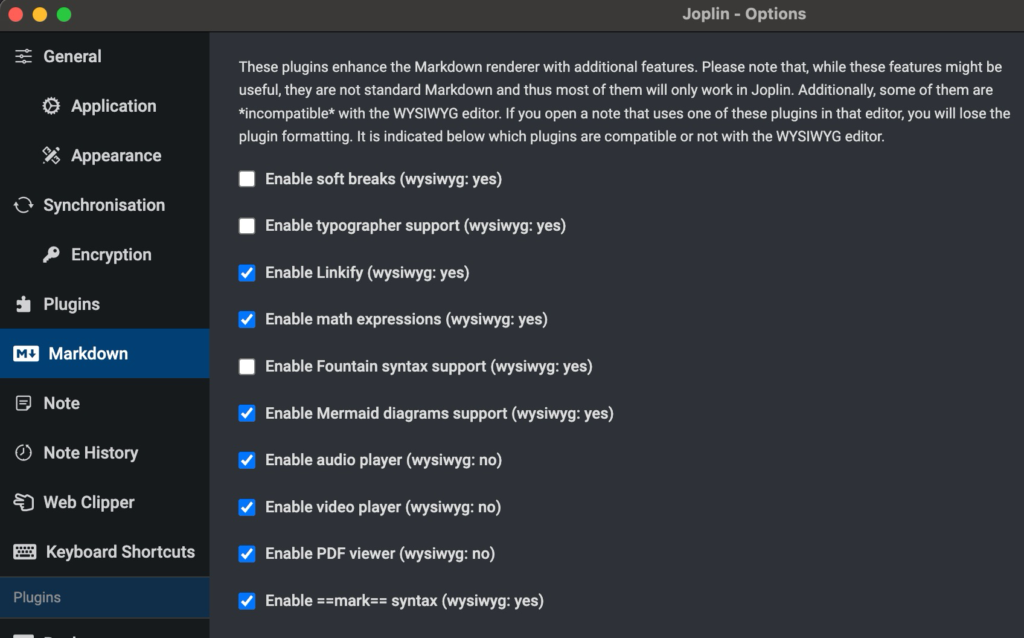Click the Keyboard Shortcuts keyboard icon

tap(26, 552)
